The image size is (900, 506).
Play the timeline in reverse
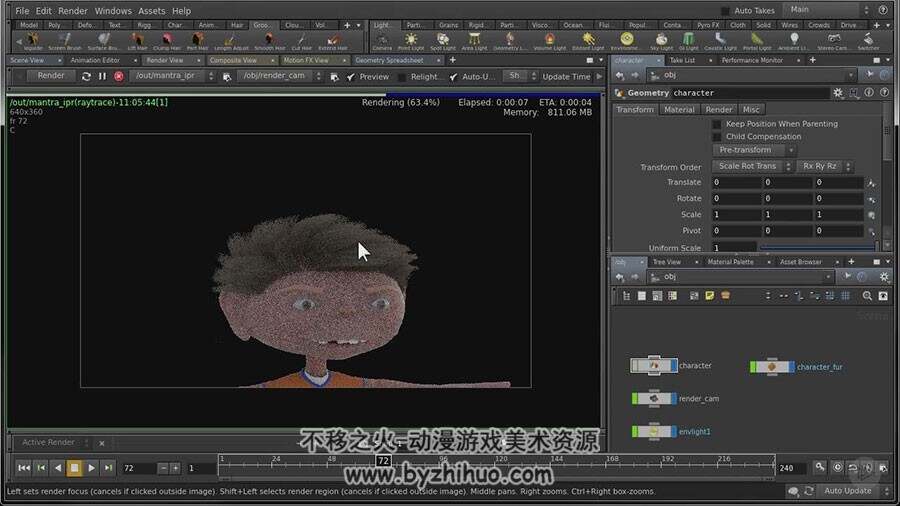click(57, 468)
